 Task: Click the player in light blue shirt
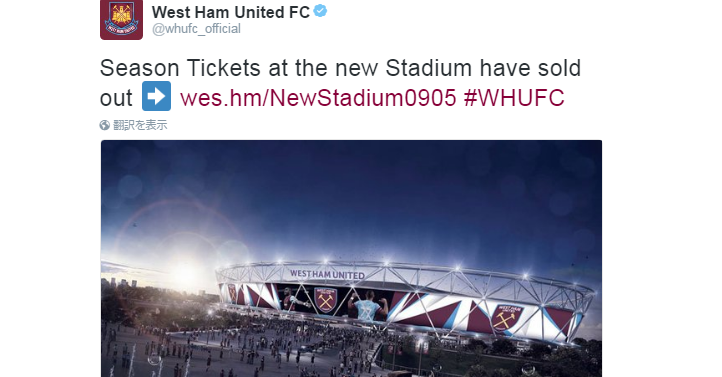pos(368,306)
